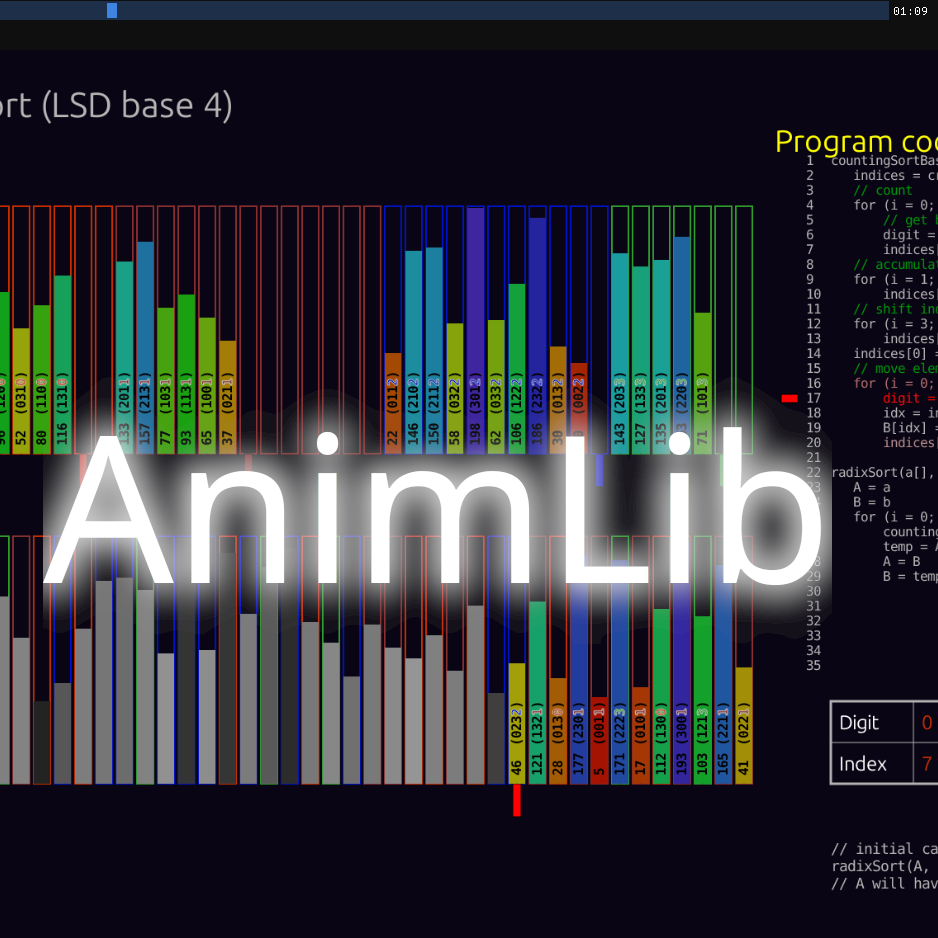Select the bottom bar labeled 46 (023)

click(517, 722)
